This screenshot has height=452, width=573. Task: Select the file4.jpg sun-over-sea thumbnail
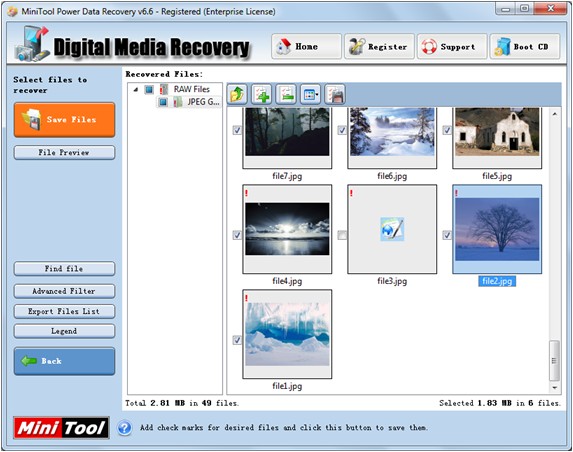[x=287, y=229]
